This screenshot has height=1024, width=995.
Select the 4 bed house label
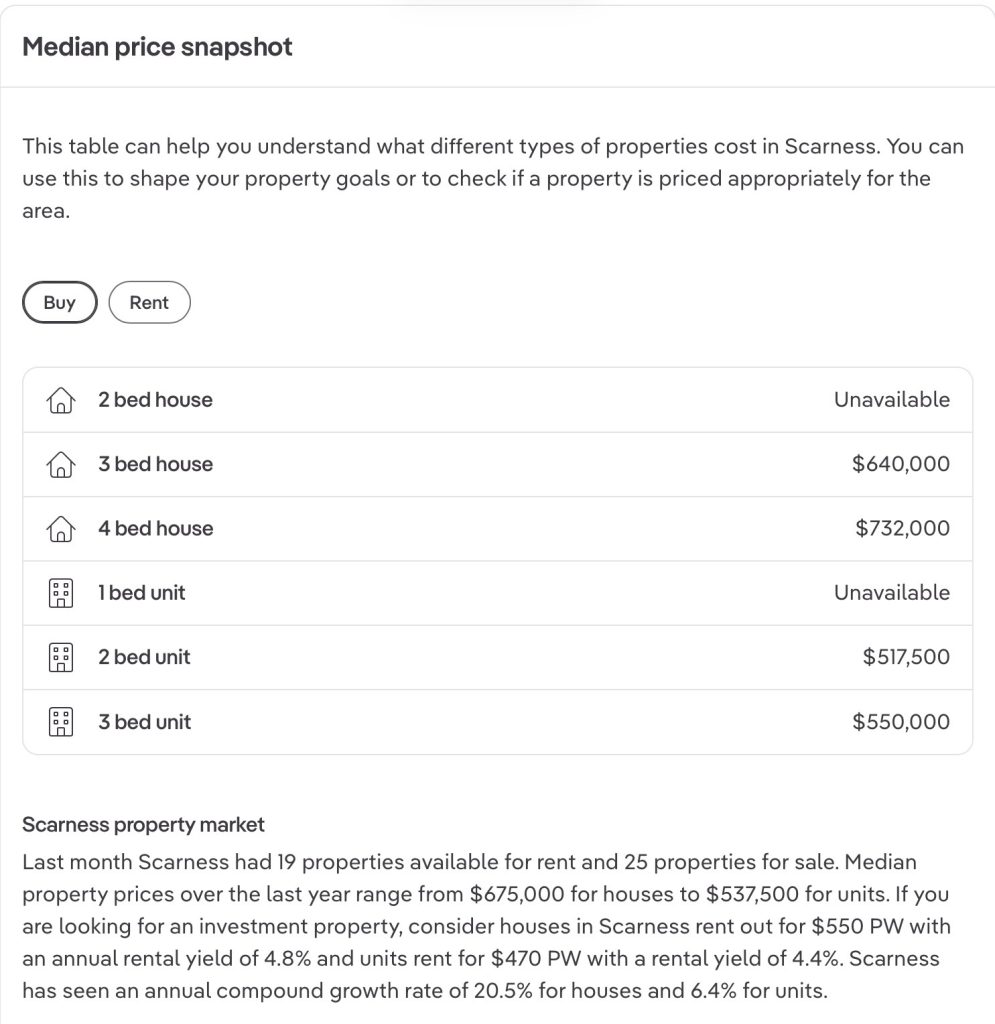(x=155, y=529)
